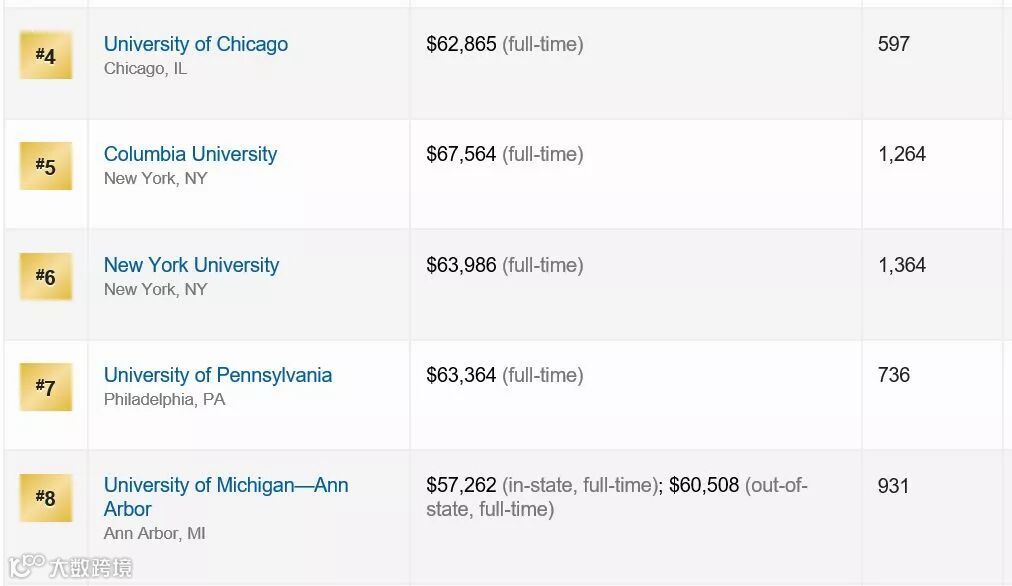The height and width of the screenshot is (586, 1012).
Task: Click the #4 rank badge
Action: [x=46, y=55]
